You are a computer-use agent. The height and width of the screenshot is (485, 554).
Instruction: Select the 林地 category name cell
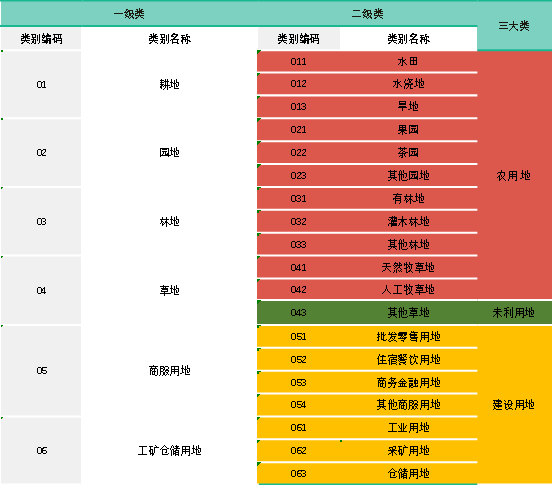[169, 221]
